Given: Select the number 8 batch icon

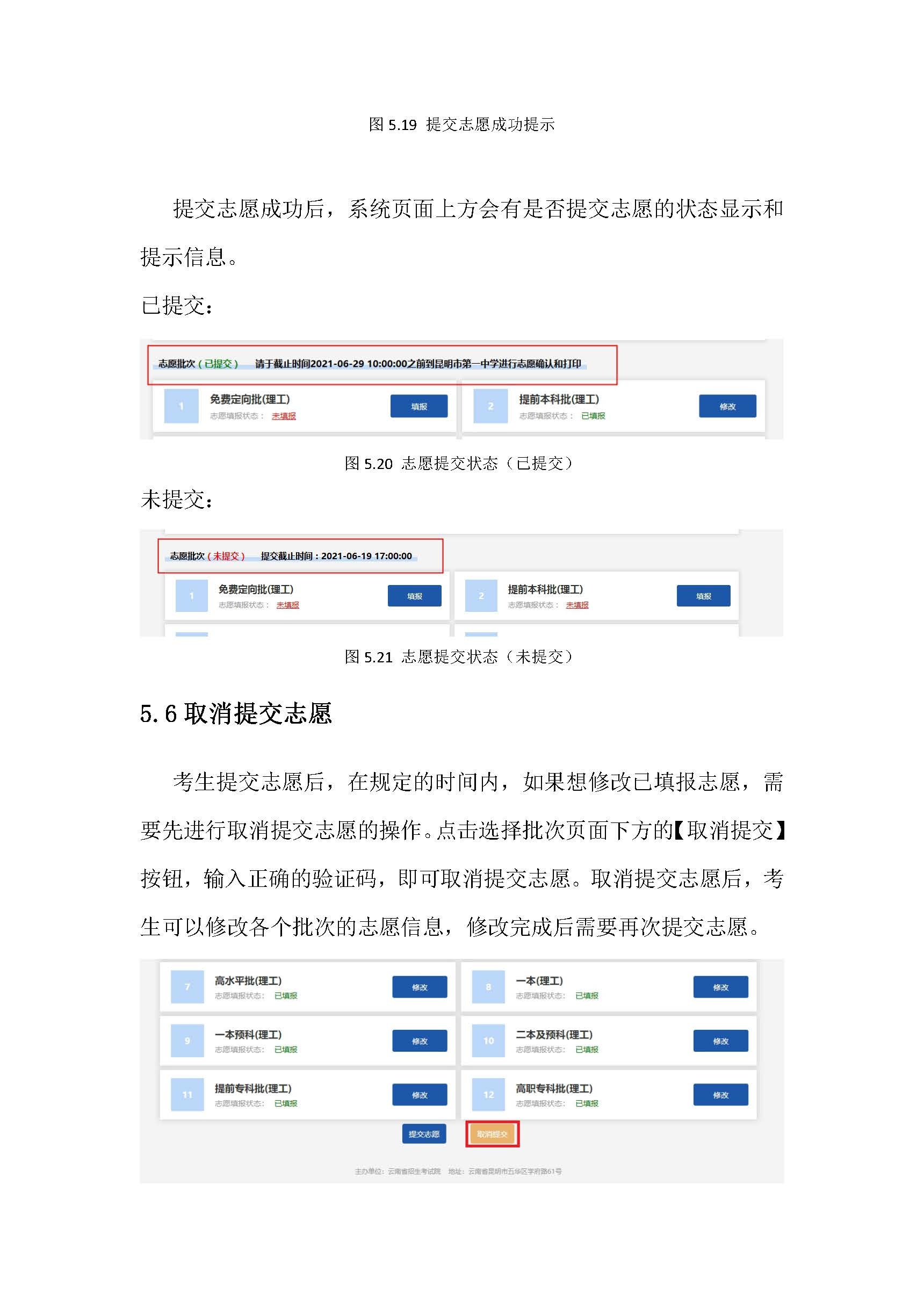Looking at the screenshot, I should point(488,986).
